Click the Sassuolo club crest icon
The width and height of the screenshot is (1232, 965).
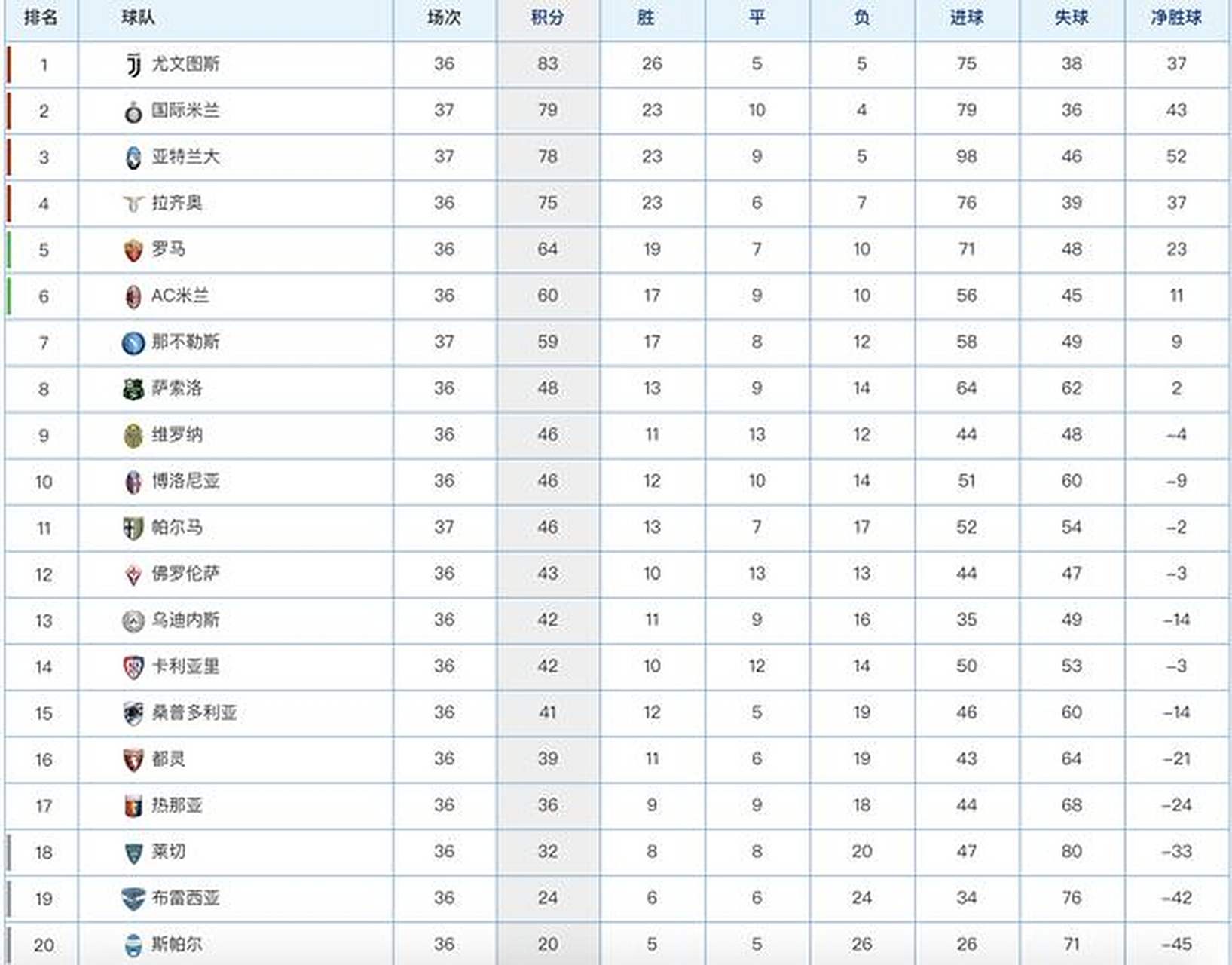133,389
